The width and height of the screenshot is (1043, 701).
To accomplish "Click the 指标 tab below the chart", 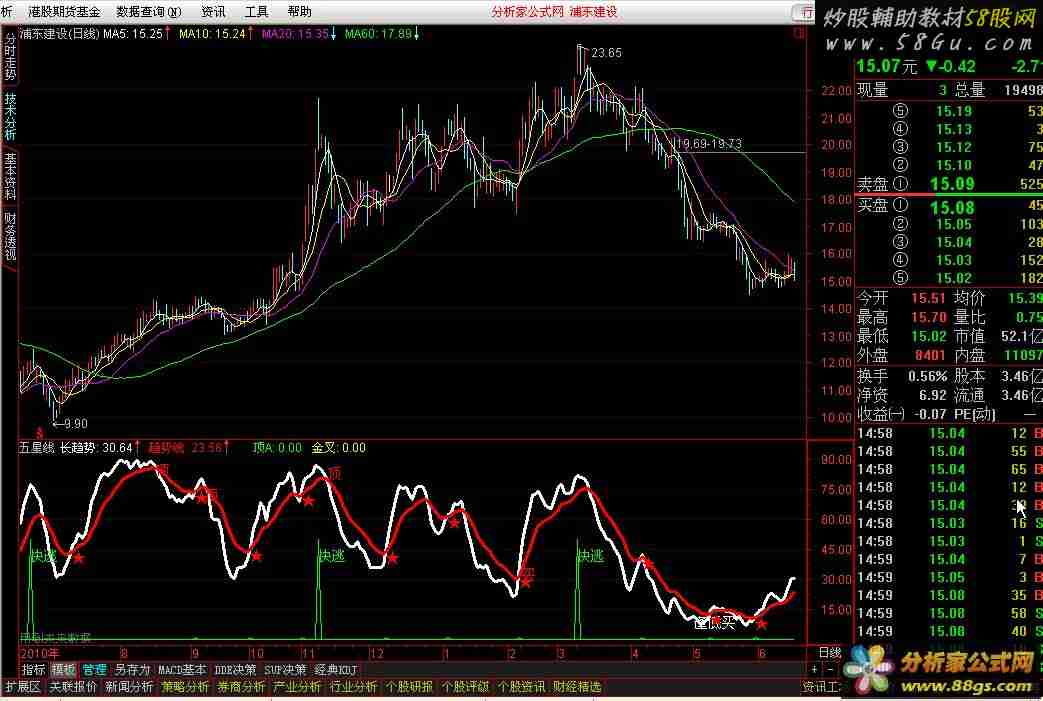I will [33, 670].
